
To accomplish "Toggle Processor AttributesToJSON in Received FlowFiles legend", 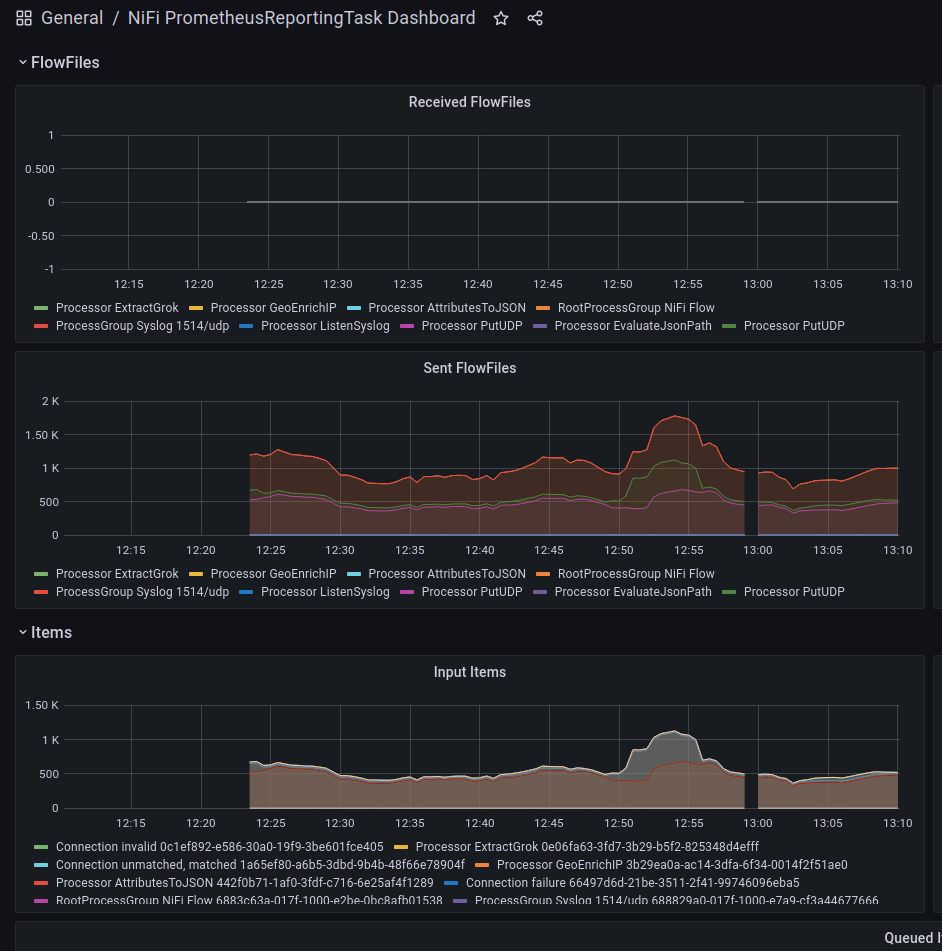I will point(447,307).
